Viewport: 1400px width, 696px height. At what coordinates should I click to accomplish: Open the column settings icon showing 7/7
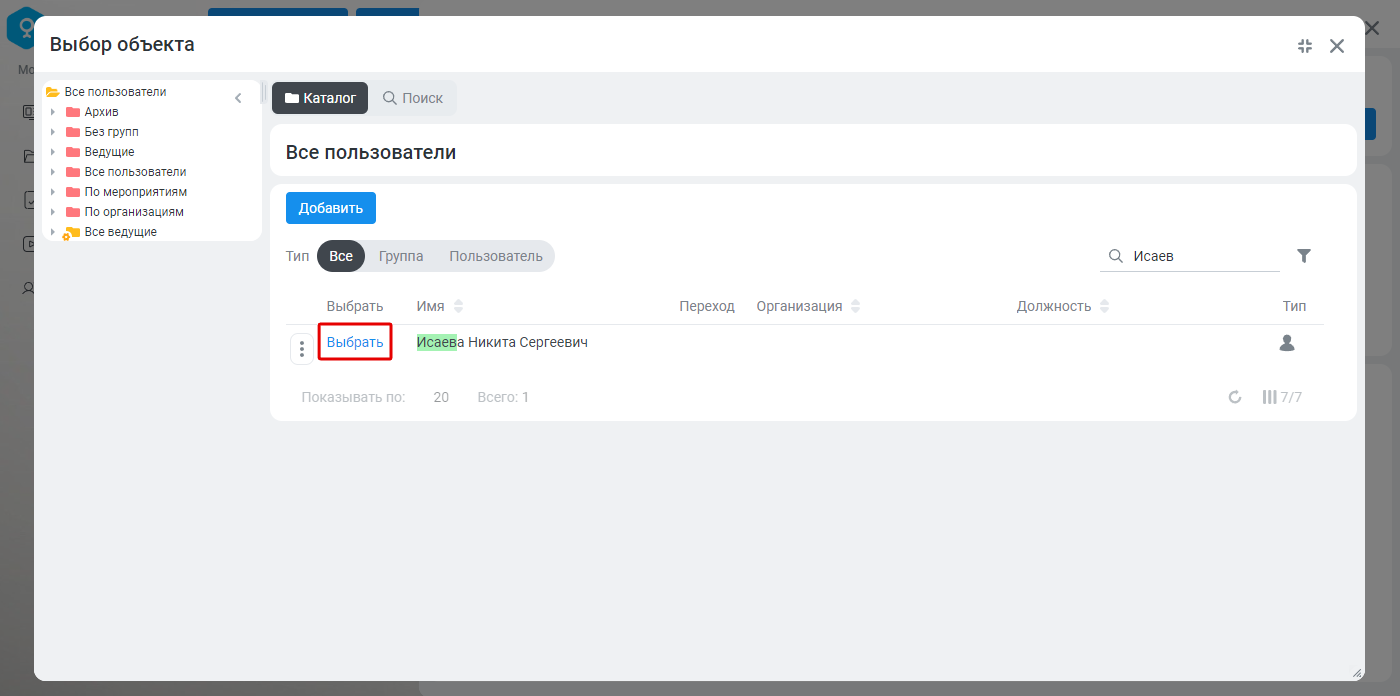(x=1282, y=397)
